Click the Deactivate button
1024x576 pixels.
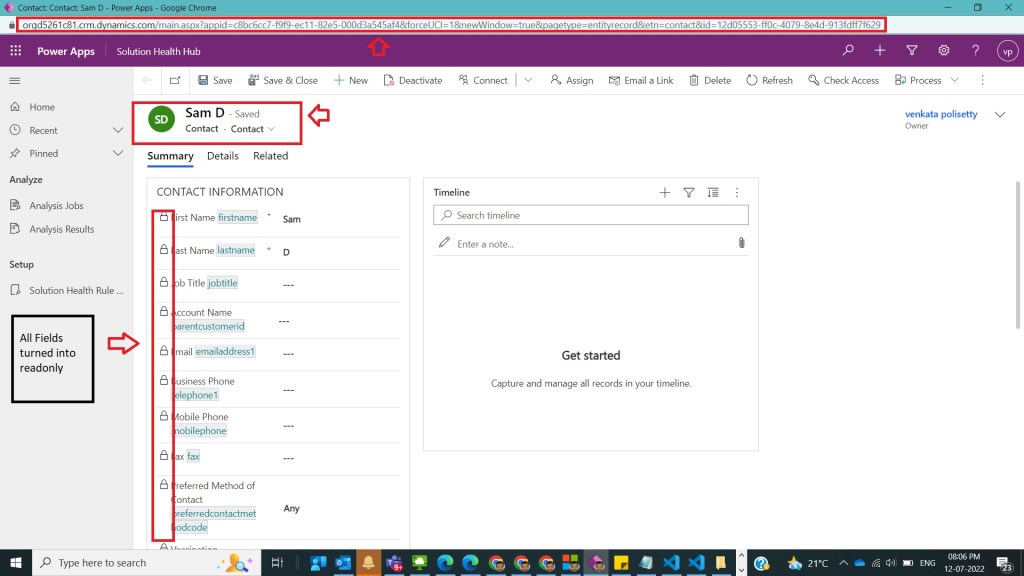(412, 80)
